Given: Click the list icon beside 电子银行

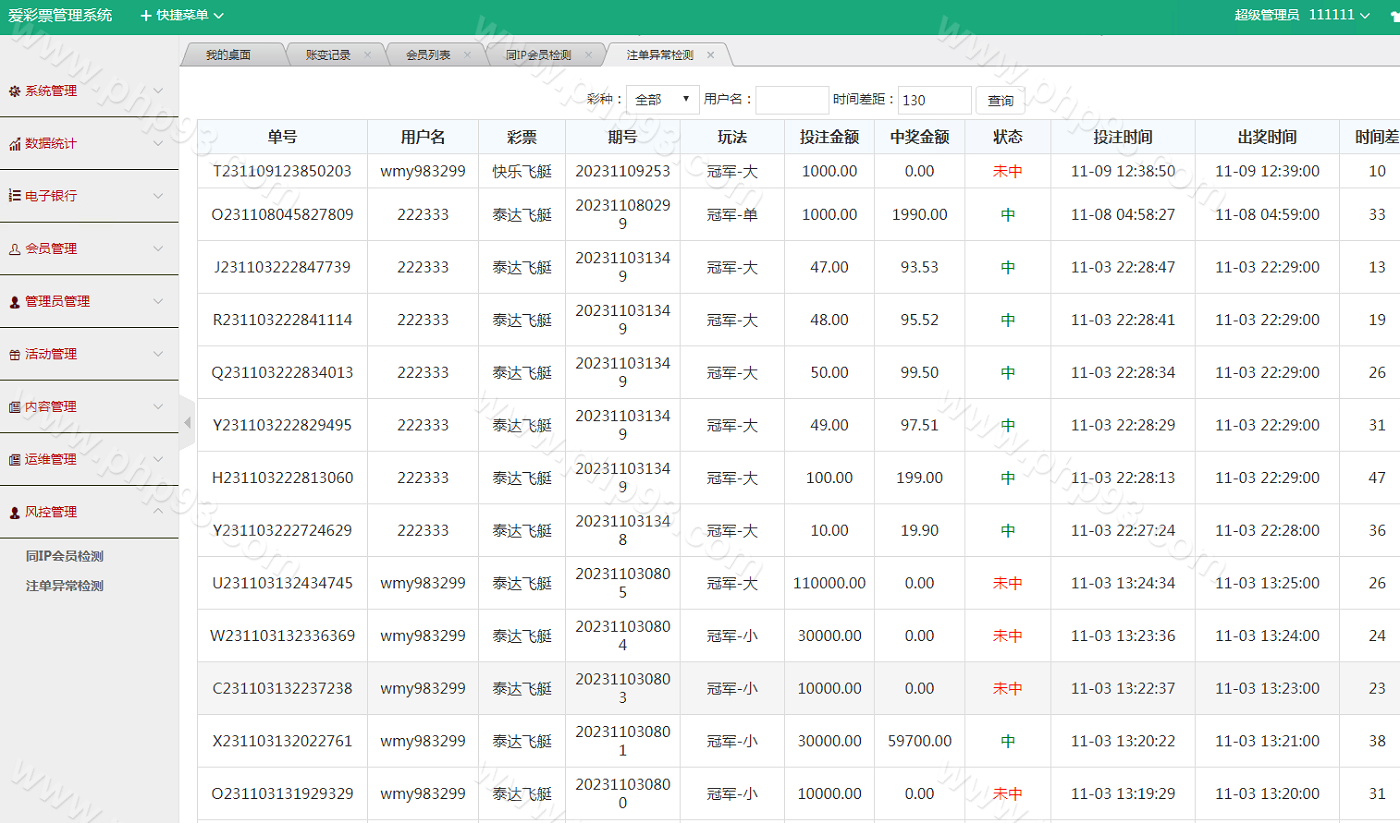Looking at the screenshot, I should click(14, 196).
